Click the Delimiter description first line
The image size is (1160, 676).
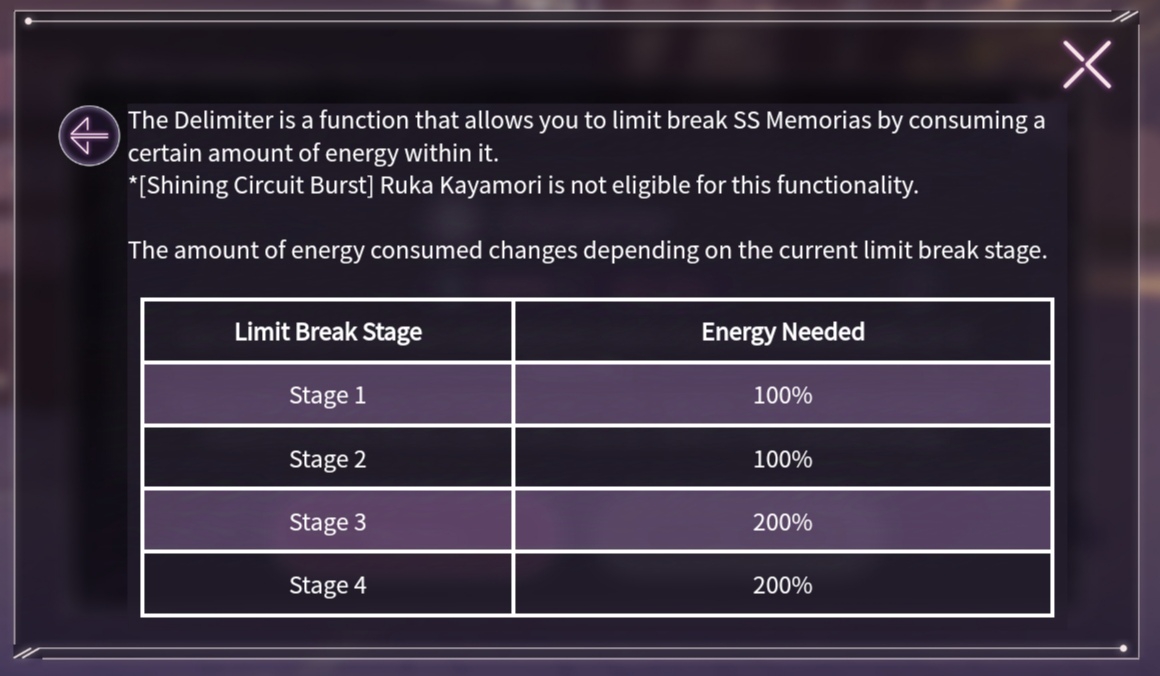[587, 121]
